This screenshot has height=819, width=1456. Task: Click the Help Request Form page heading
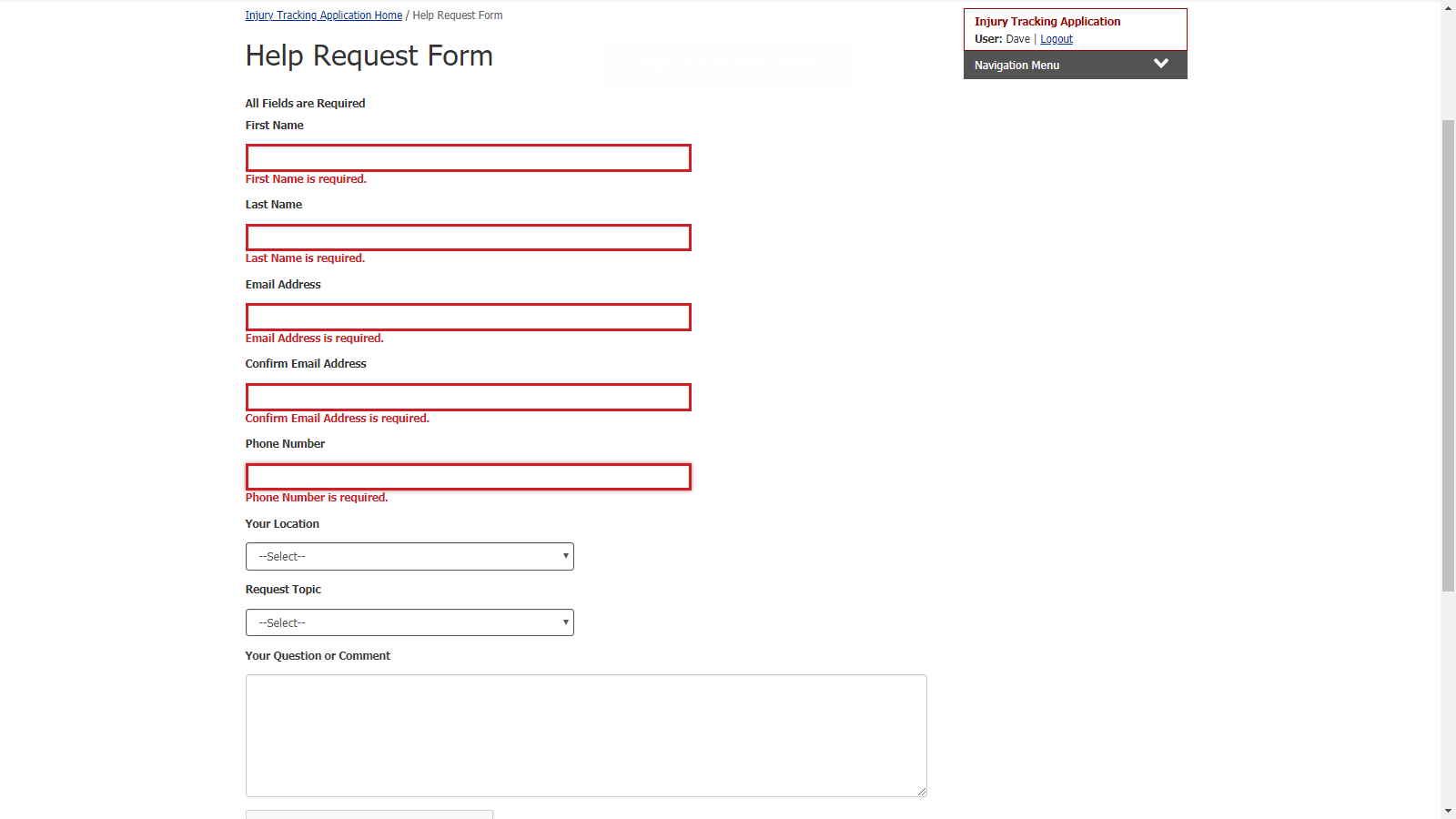pyautogui.click(x=369, y=56)
